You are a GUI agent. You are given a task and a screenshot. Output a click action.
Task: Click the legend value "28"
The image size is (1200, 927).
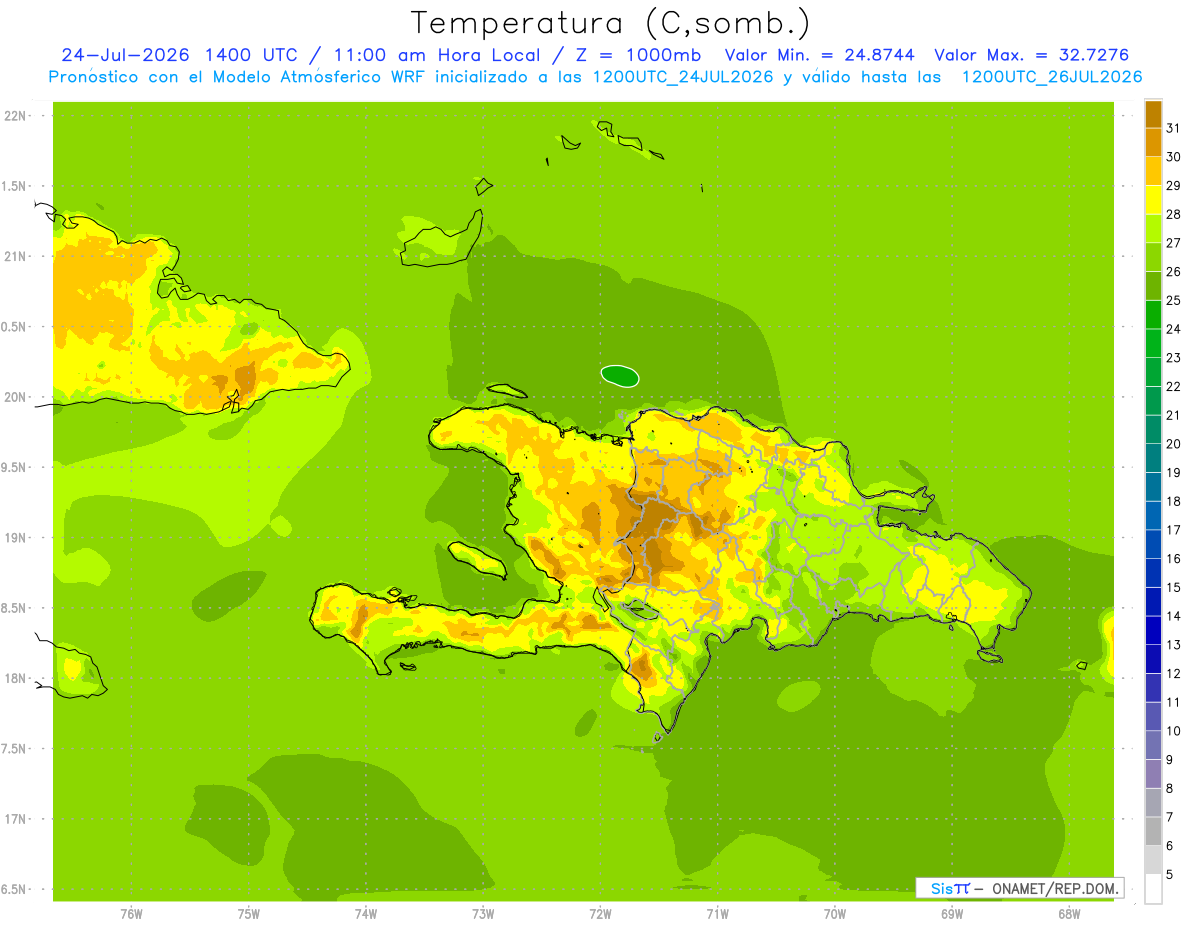click(x=1173, y=214)
